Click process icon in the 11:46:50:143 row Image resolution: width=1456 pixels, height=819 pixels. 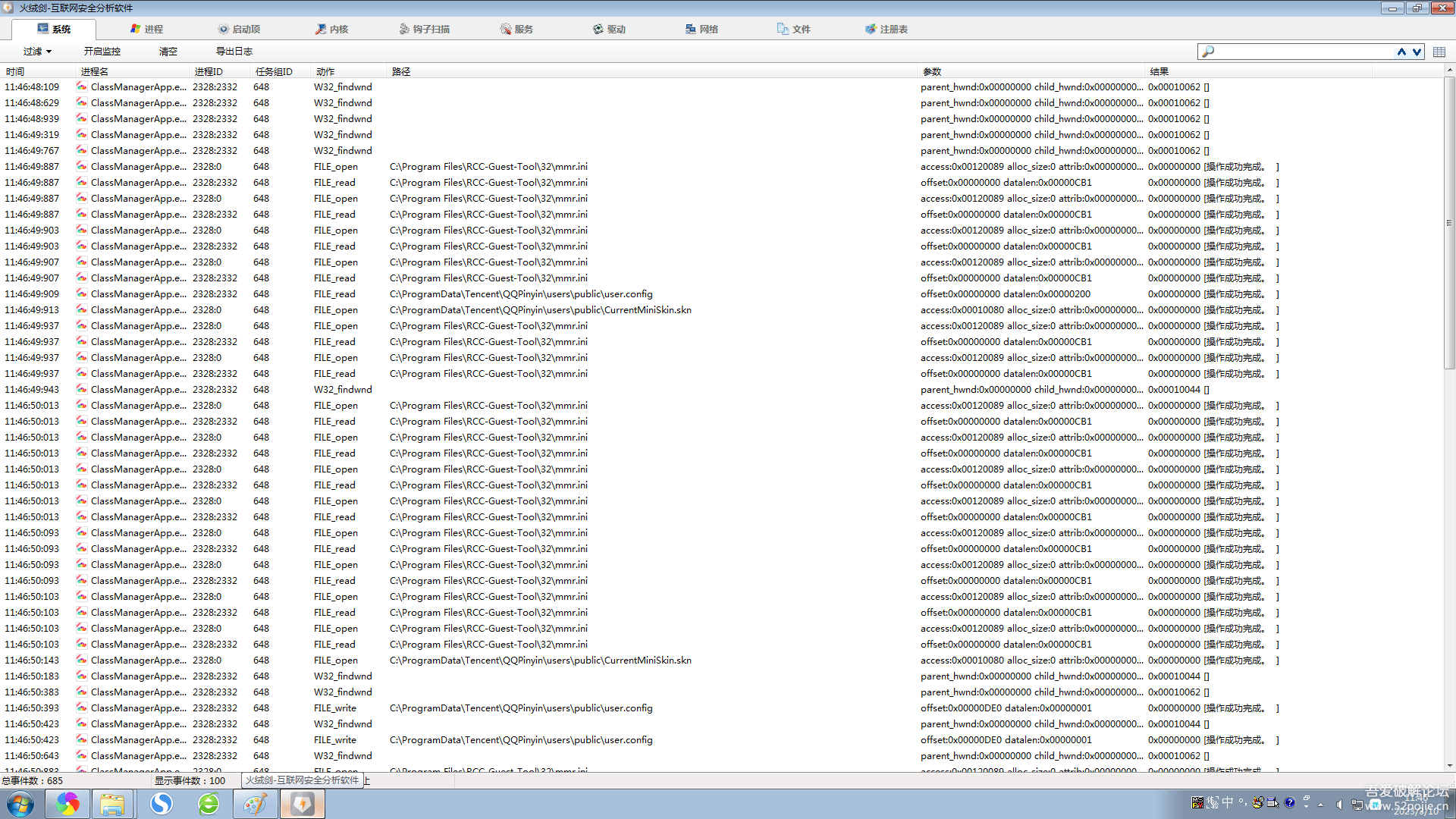point(81,660)
